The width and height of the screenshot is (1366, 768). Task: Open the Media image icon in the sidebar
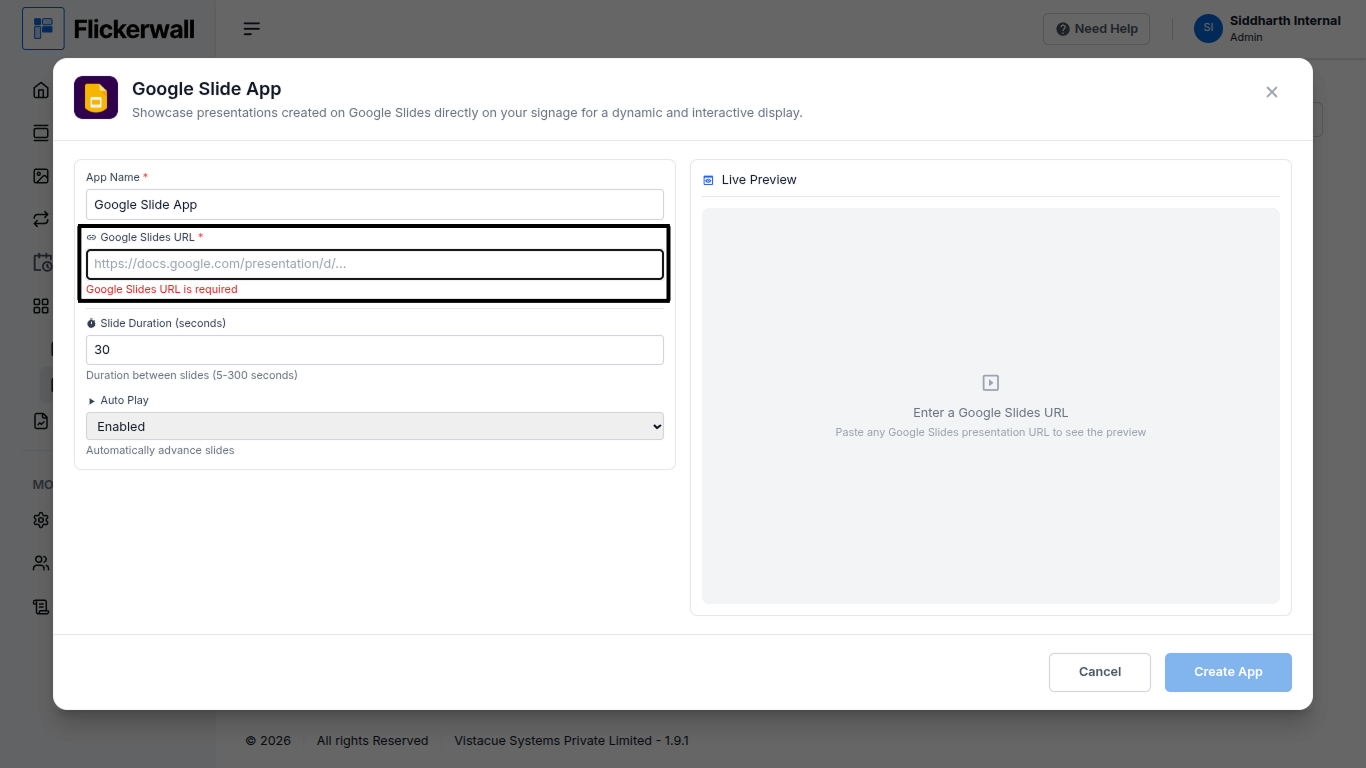coord(41,176)
